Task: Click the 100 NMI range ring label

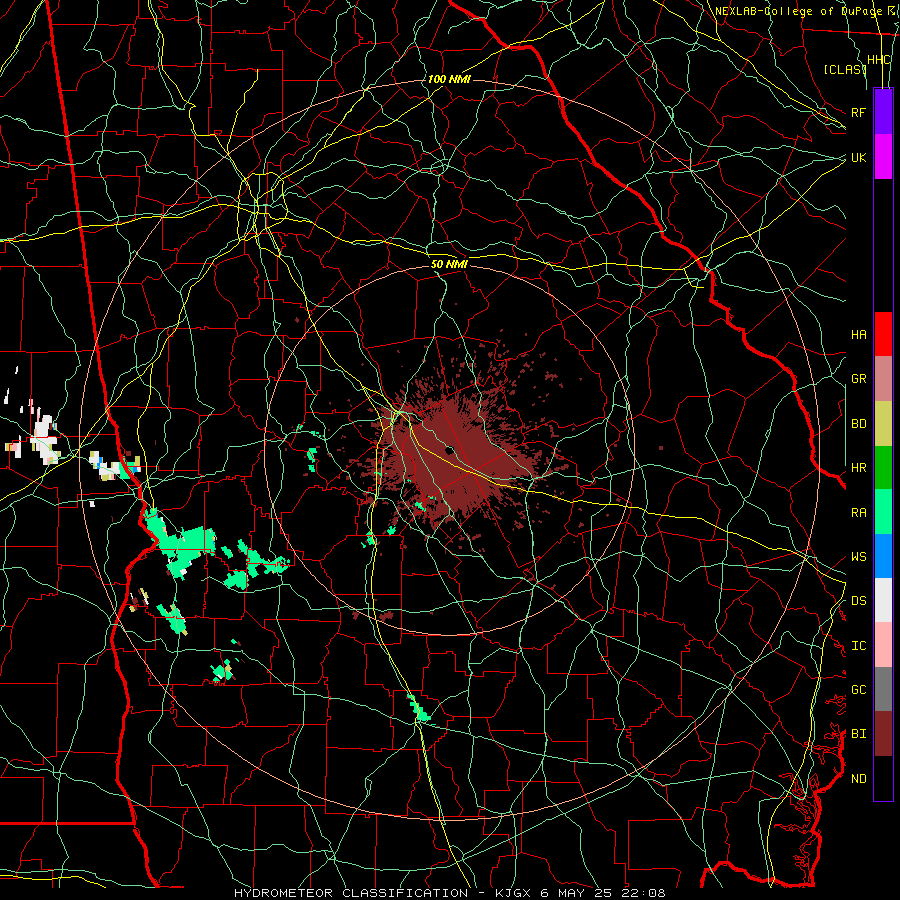Action: point(449,79)
